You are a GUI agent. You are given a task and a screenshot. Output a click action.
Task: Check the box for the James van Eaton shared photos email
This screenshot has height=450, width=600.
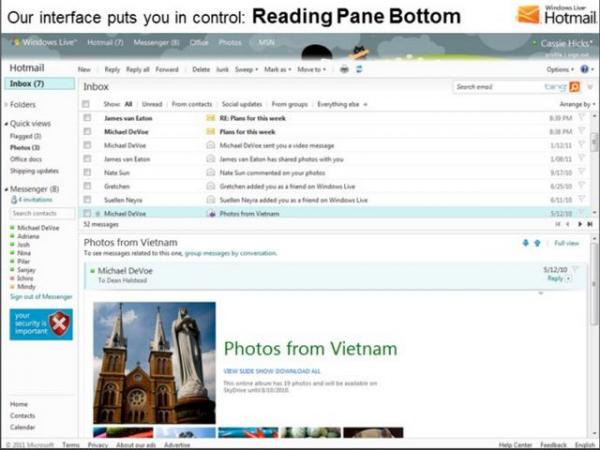click(87, 158)
